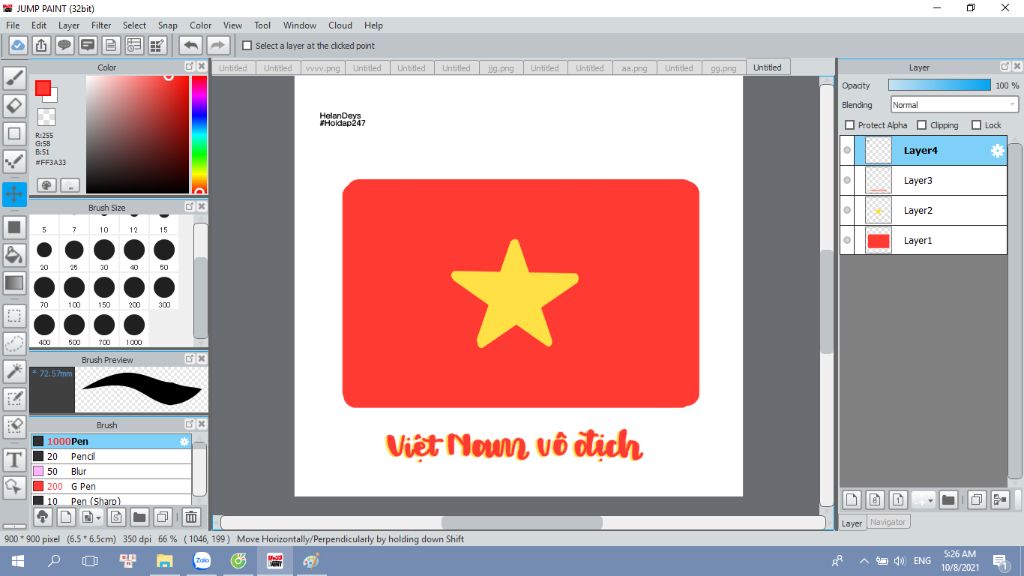This screenshot has width=1024, height=576.
Task: Download brush from cloud icon
Action: pyautogui.click(x=42, y=517)
